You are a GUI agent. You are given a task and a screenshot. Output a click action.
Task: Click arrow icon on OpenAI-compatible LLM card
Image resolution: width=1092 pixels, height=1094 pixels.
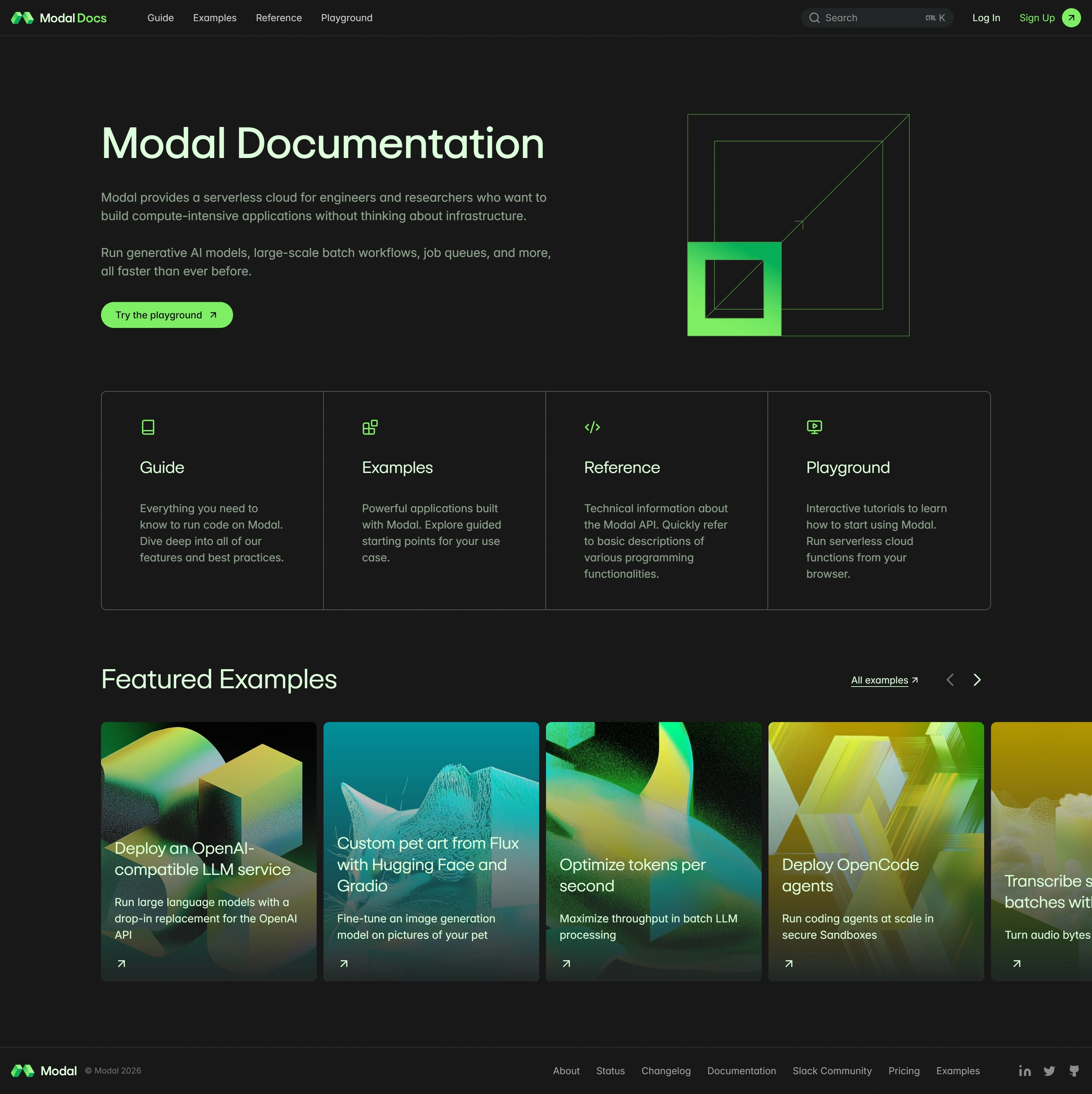click(x=121, y=964)
